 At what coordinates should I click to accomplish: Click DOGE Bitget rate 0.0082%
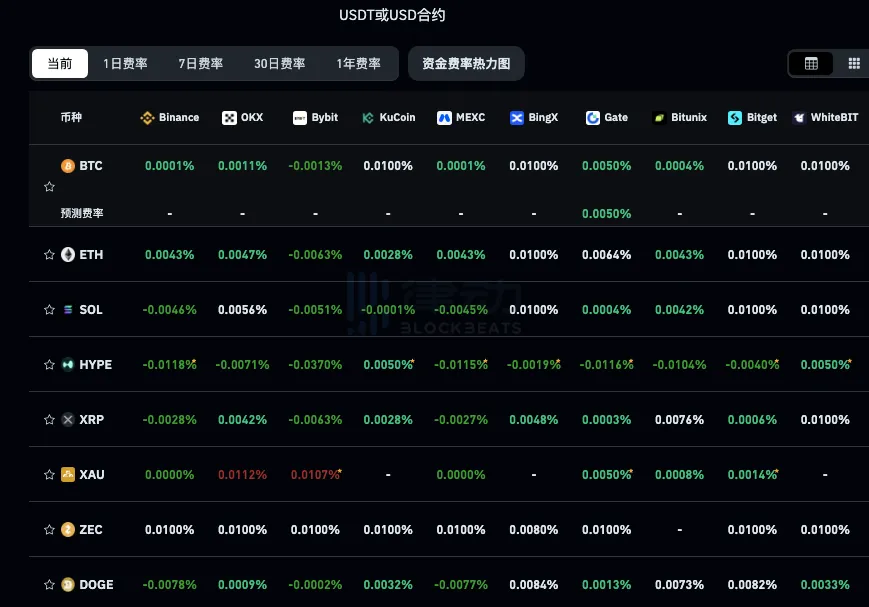(752, 584)
